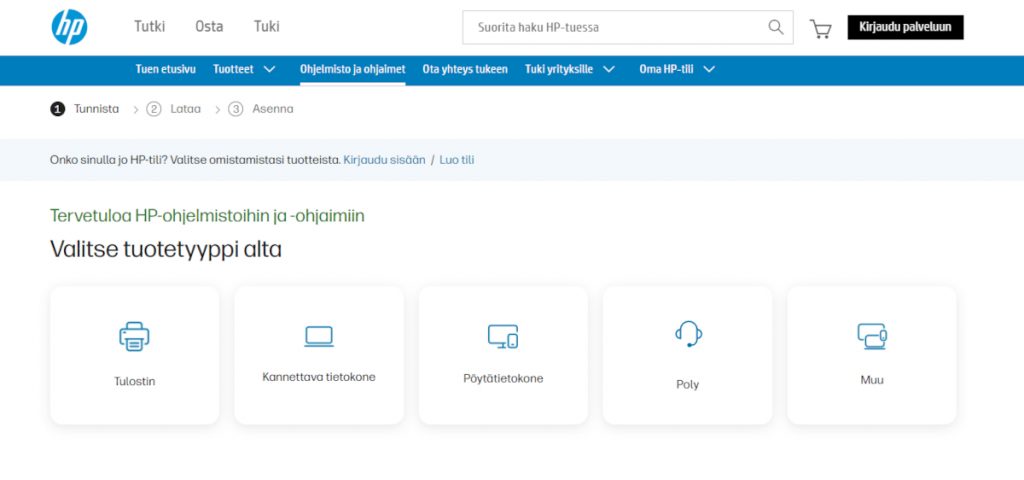This screenshot has height=480, width=1024.
Task: Click the HP logo
Action: 69,27
